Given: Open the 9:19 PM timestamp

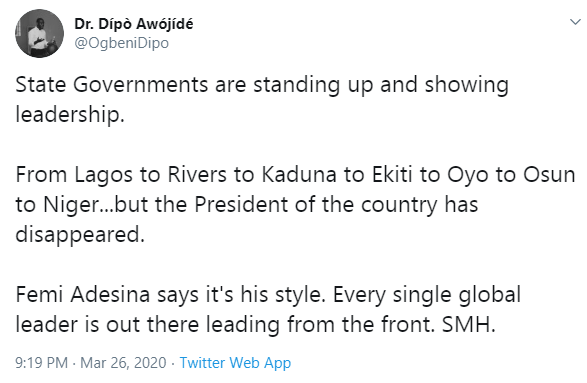Looking at the screenshot, I should [x=42, y=363].
